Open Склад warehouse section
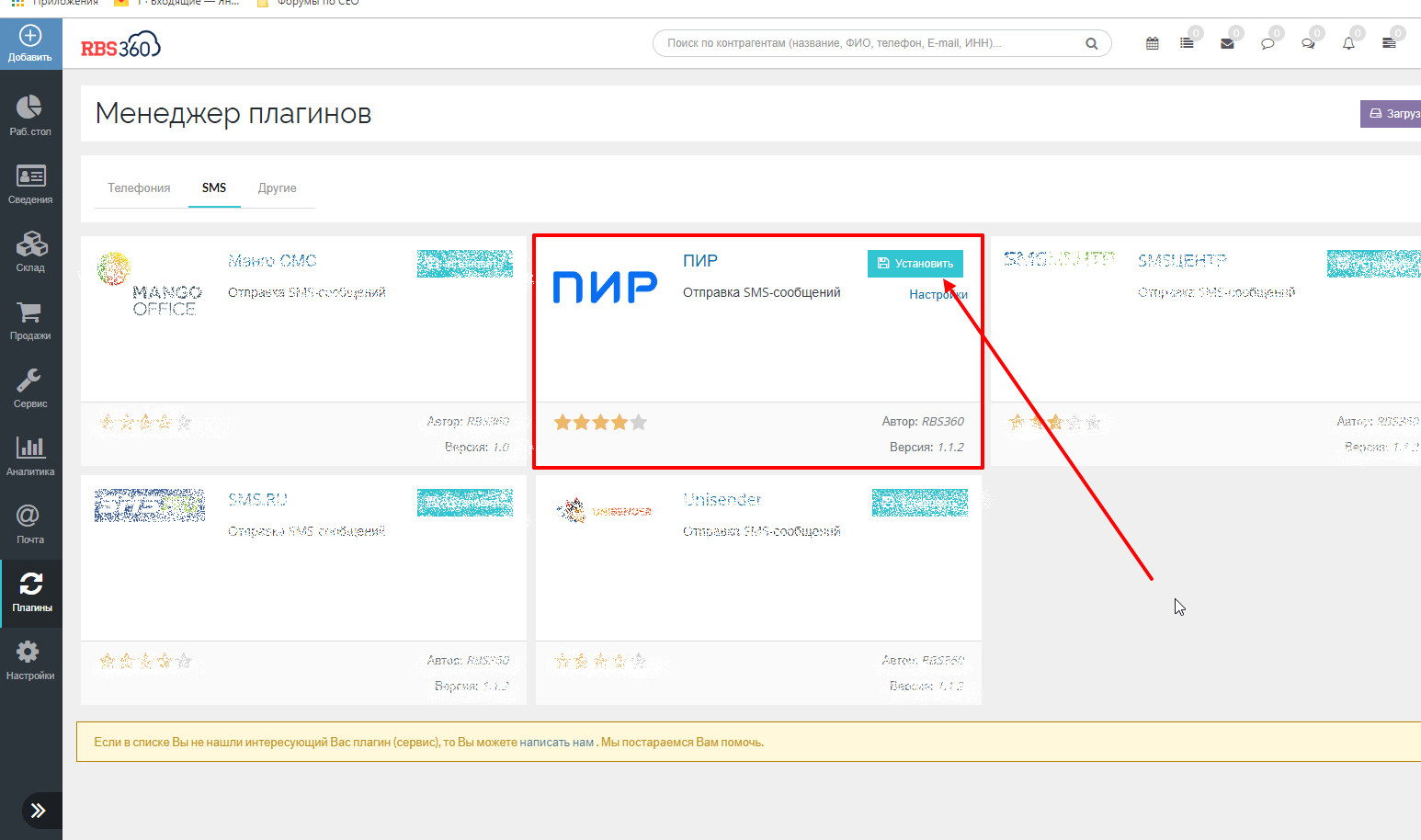Viewport: 1421px width, 840px height. (30, 252)
